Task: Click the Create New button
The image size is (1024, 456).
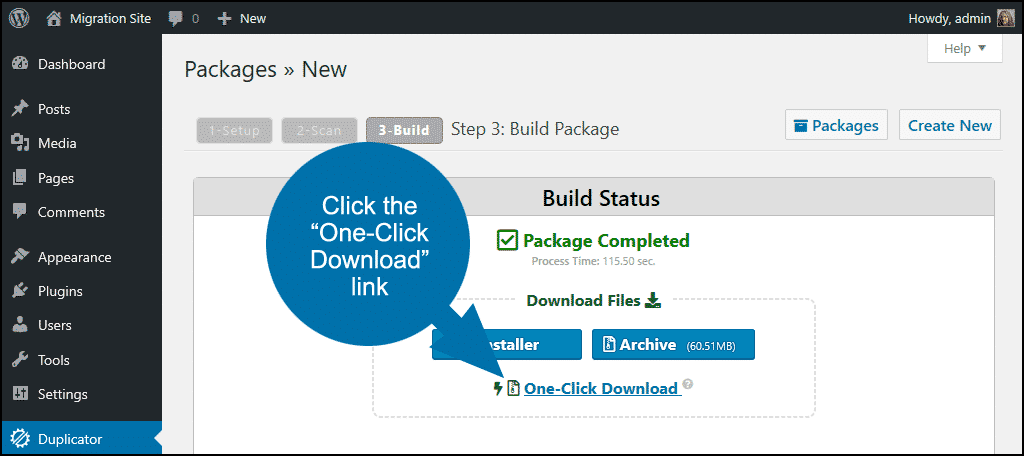Action: pos(950,125)
